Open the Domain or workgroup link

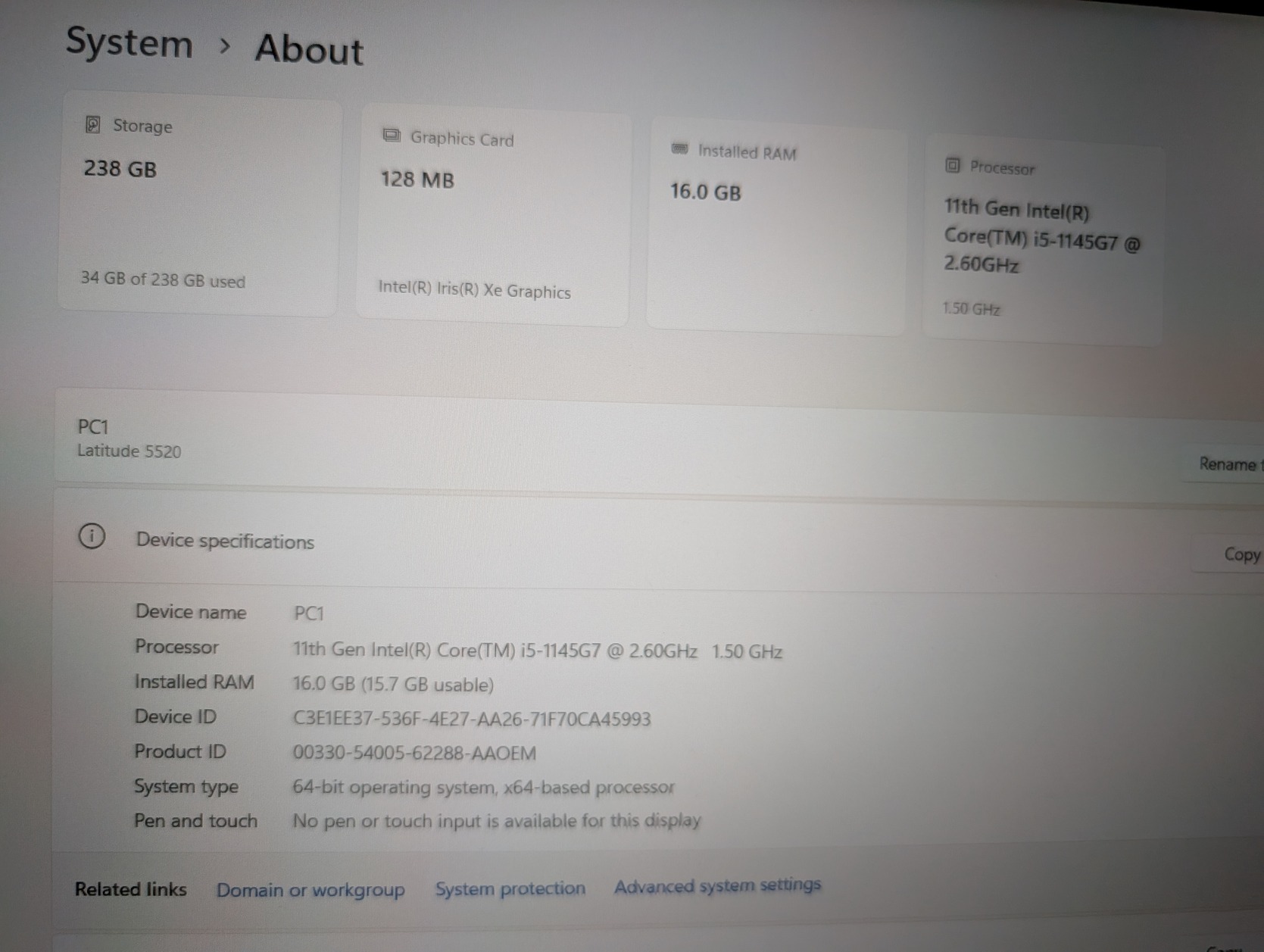coord(311,889)
